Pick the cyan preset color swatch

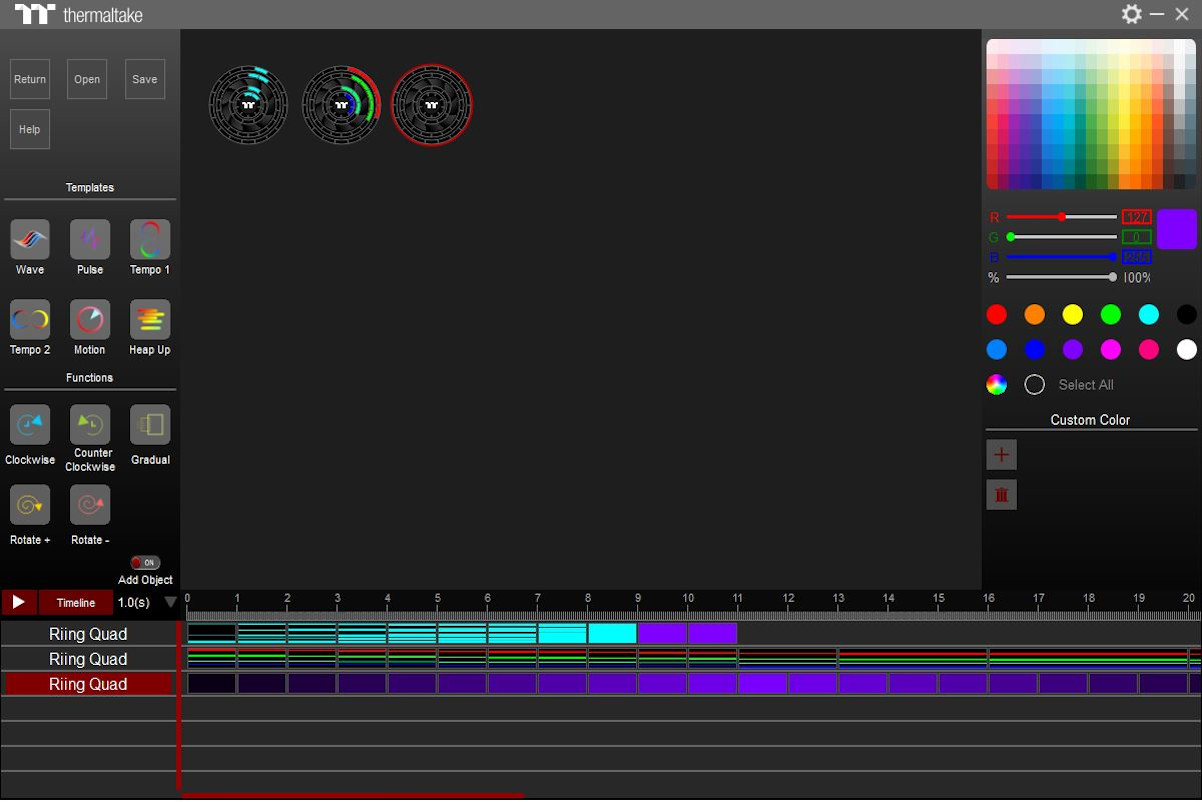pos(1149,315)
